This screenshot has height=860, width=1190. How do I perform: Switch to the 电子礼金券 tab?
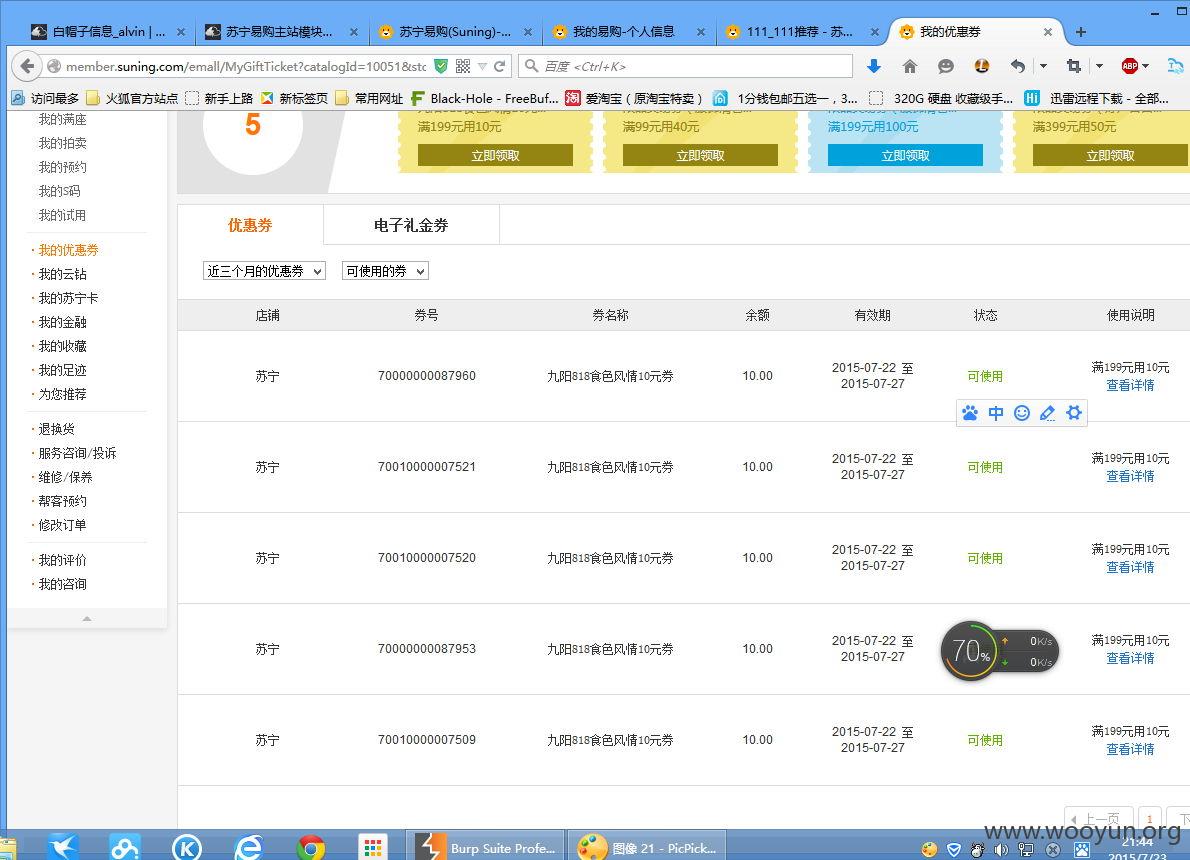click(x=411, y=225)
